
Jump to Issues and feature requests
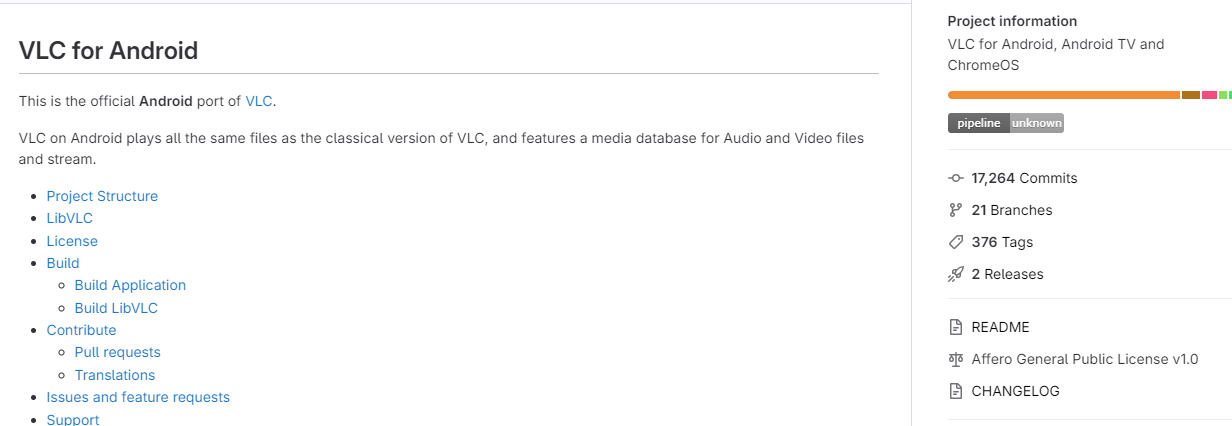[138, 397]
